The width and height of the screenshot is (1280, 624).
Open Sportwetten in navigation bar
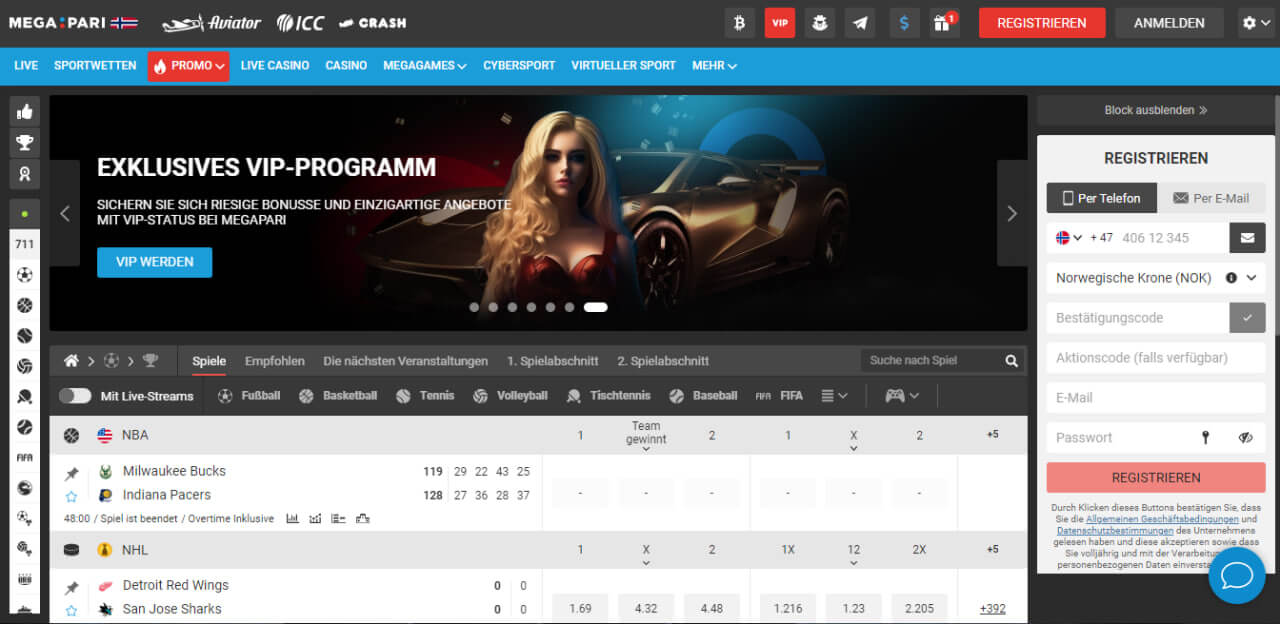click(95, 66)
